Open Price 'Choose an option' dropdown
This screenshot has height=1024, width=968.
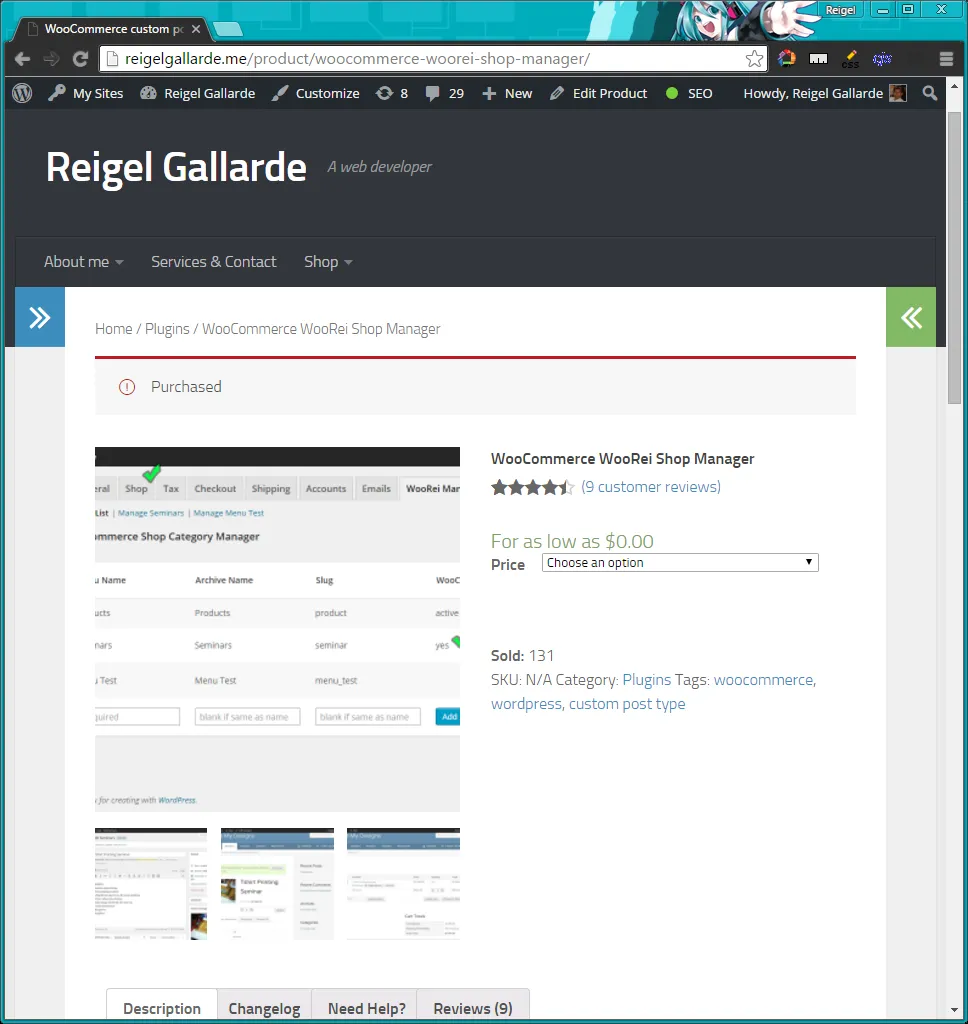[680, 563]
